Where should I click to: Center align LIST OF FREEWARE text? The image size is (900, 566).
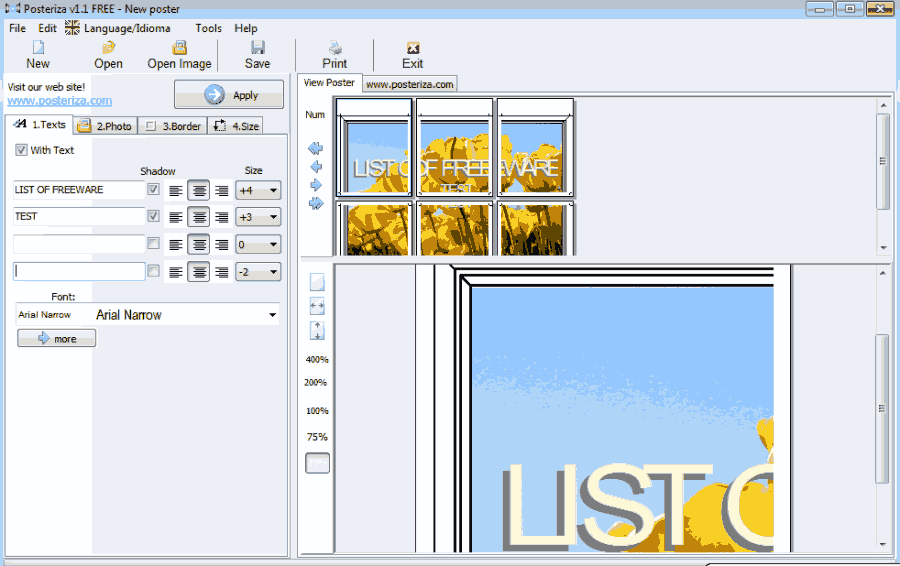[199, 191]
